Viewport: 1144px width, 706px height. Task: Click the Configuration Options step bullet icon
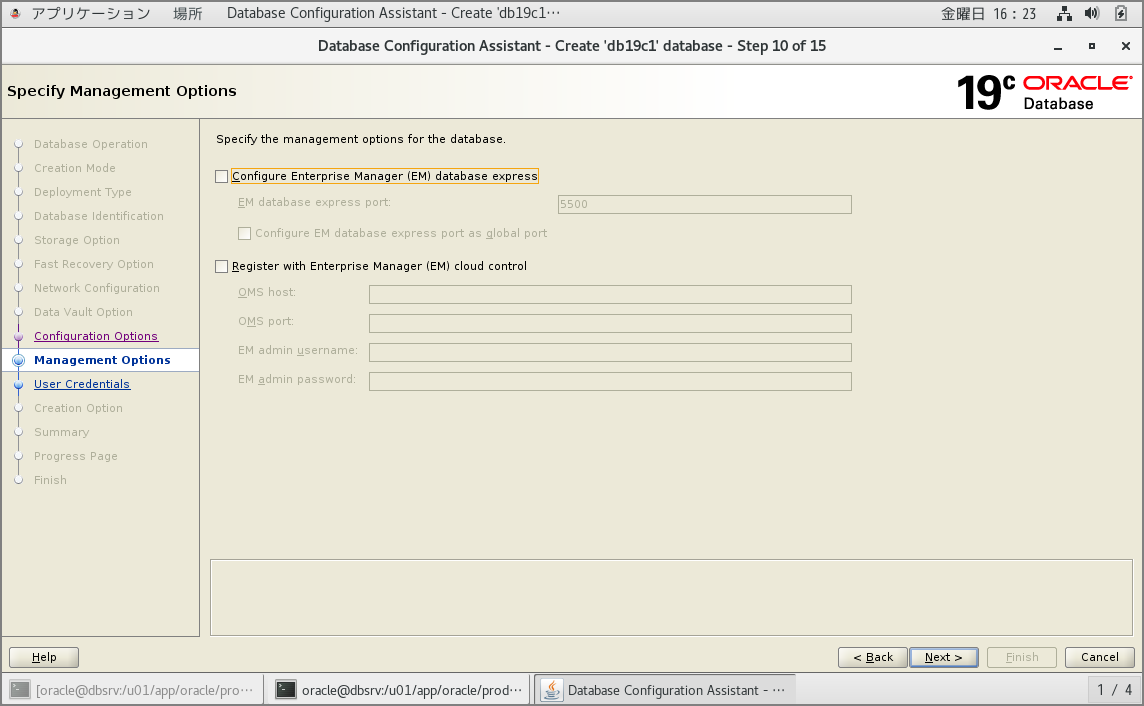tap(18, 337)
